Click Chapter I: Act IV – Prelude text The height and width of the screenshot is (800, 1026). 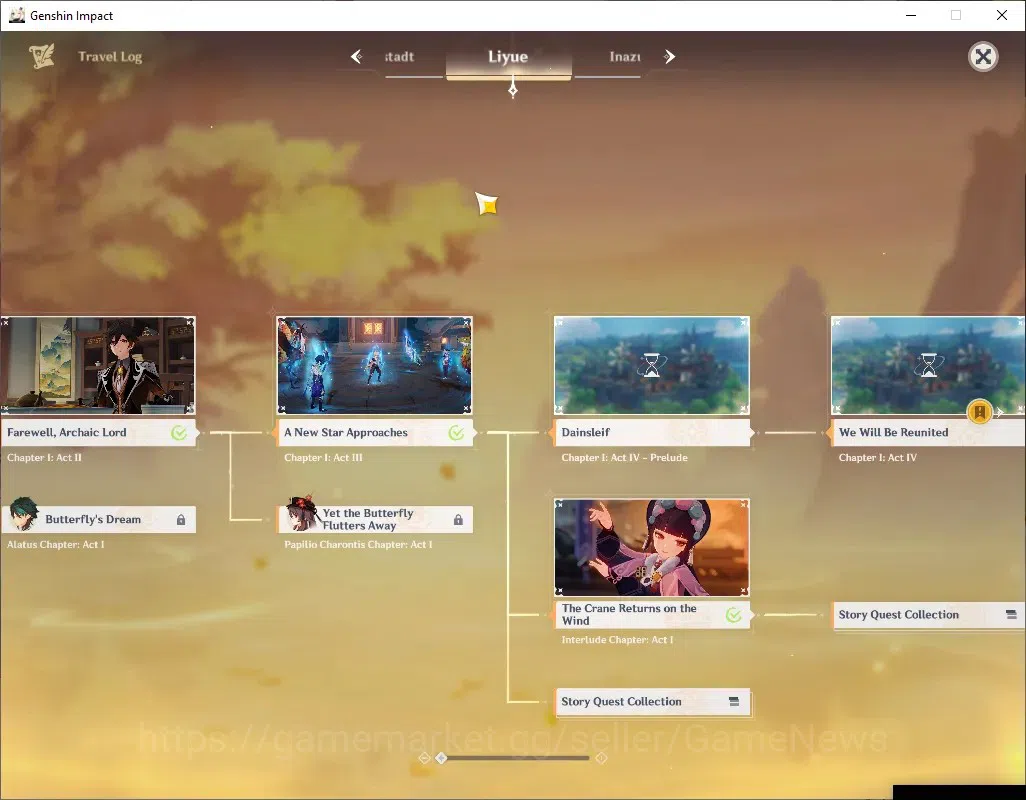(624, 458)
